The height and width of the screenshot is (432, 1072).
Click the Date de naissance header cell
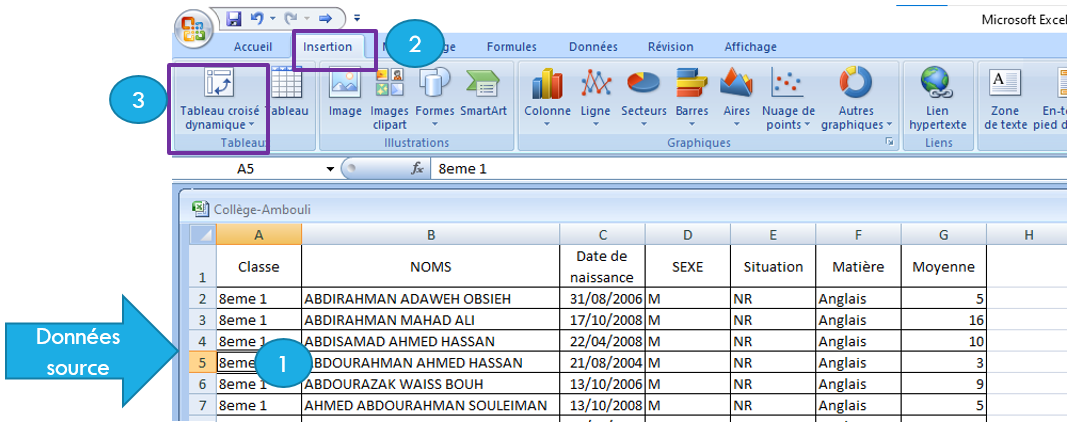[x=602, y=267]
